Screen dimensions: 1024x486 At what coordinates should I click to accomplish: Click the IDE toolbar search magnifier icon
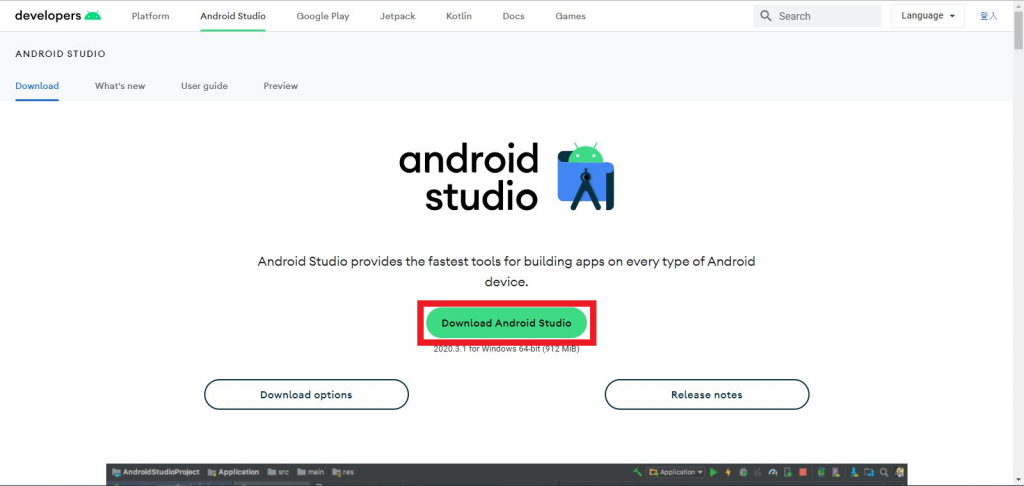(884, 472)
